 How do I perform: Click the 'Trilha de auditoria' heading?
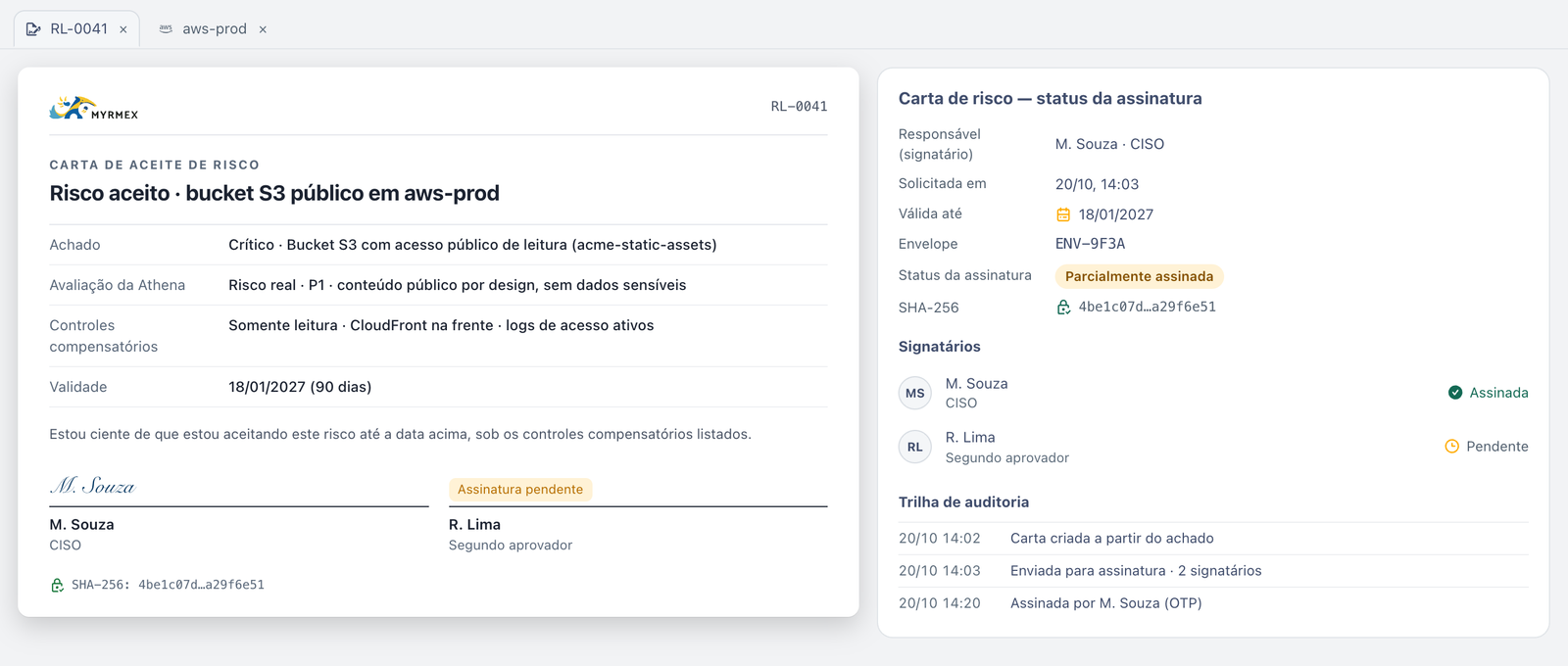[963, 502]
